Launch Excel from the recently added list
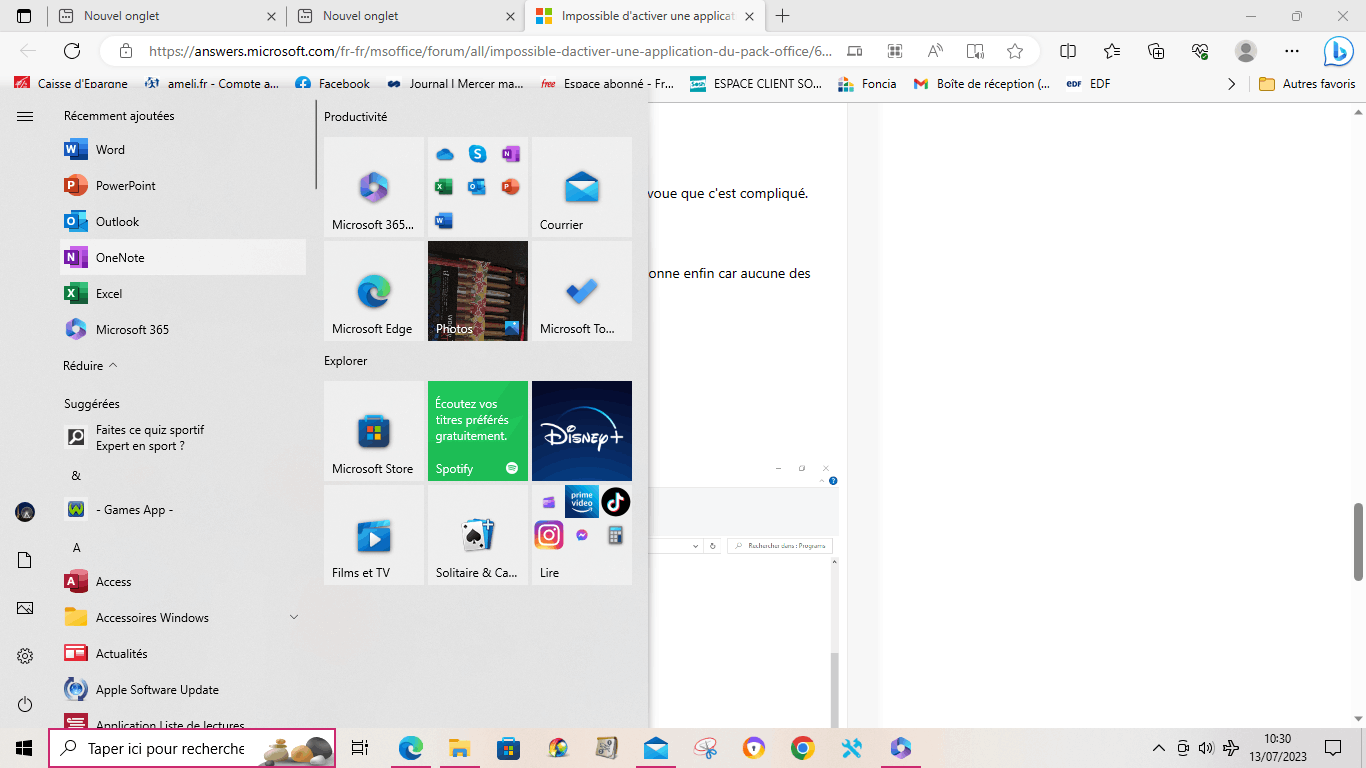 click(x=183, y=294)
